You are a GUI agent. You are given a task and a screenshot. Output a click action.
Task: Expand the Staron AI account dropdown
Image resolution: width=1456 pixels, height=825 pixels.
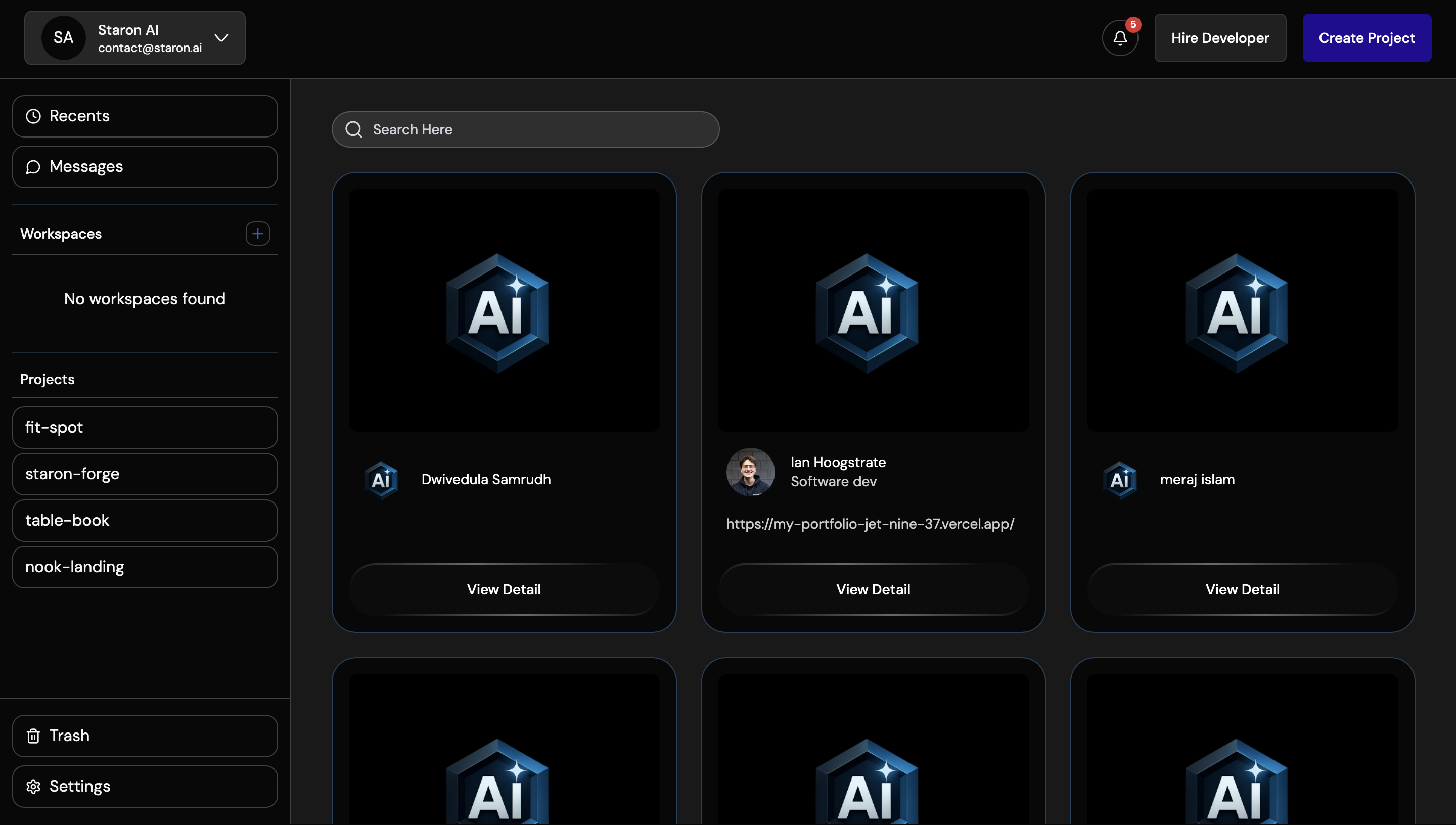(x=221, y=38)
